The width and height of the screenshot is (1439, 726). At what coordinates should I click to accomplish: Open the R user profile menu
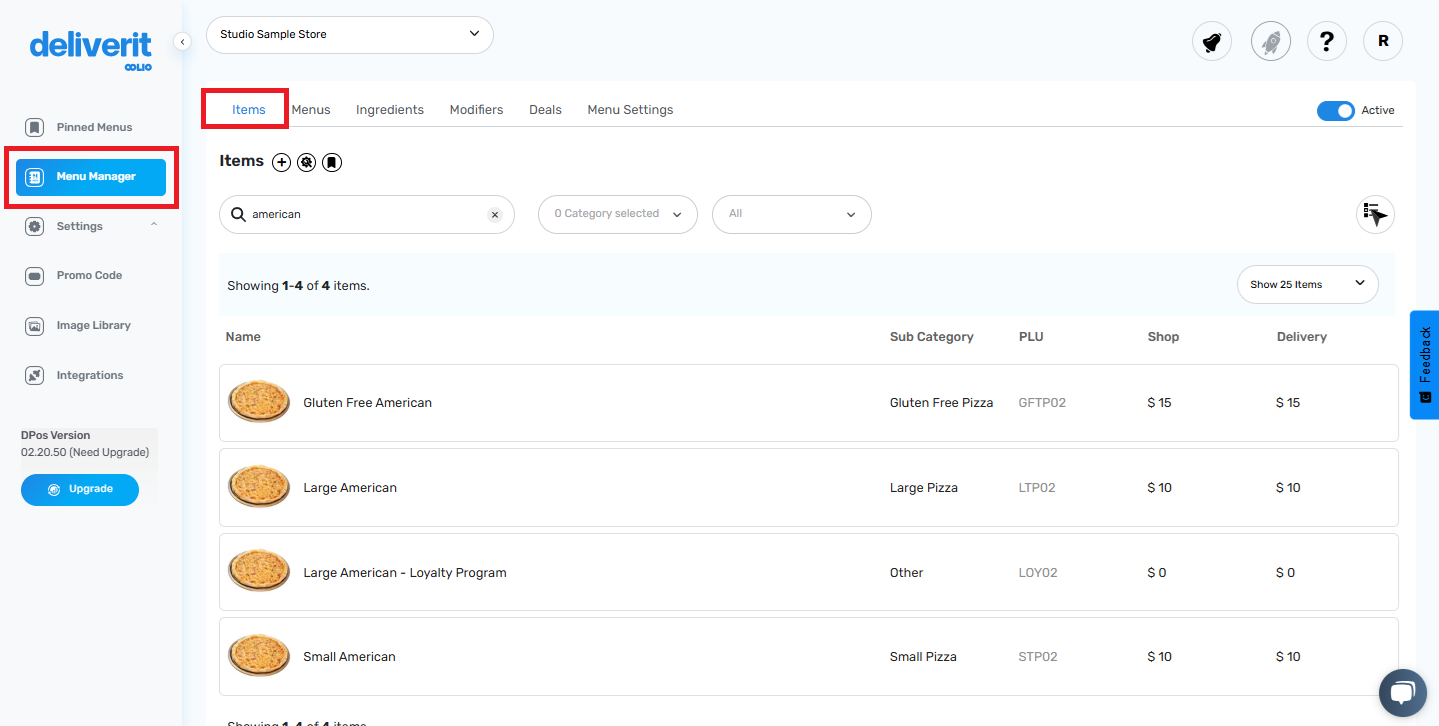click(x=1383, y=41)
